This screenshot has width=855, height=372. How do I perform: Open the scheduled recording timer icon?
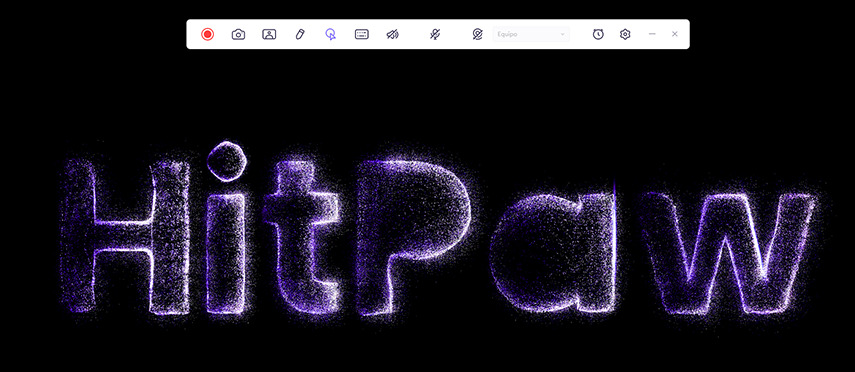click(x=598, y=34)
